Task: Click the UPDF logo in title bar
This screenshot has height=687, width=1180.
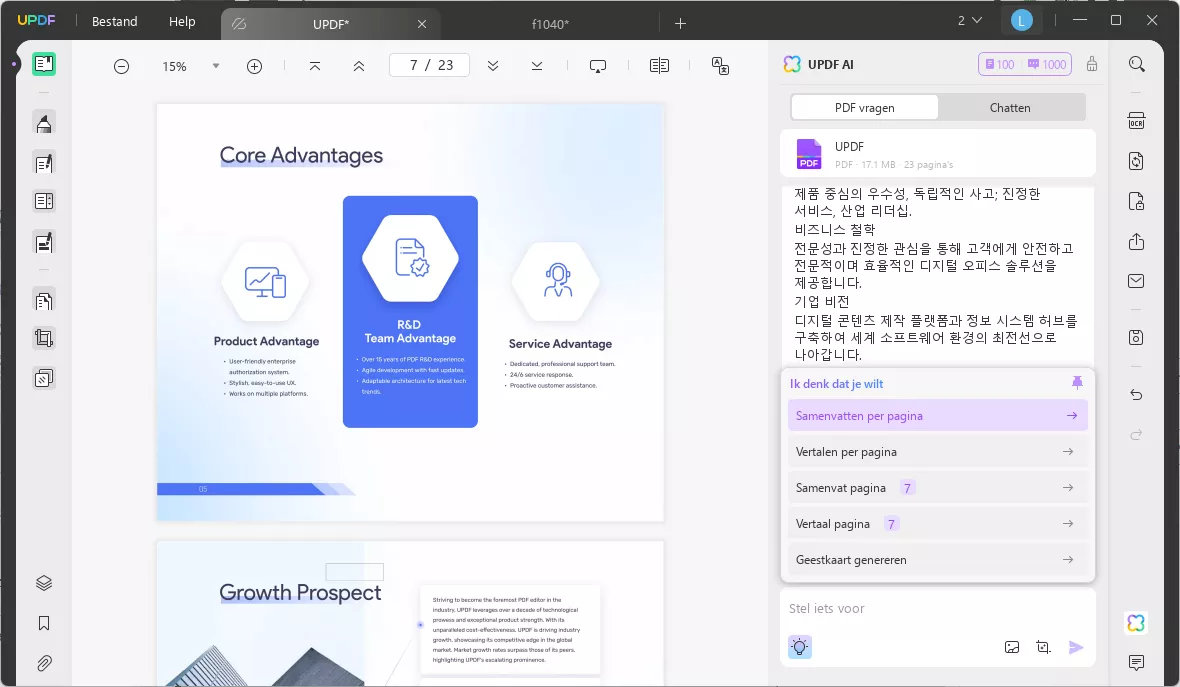Action: [x=36, y=20]
